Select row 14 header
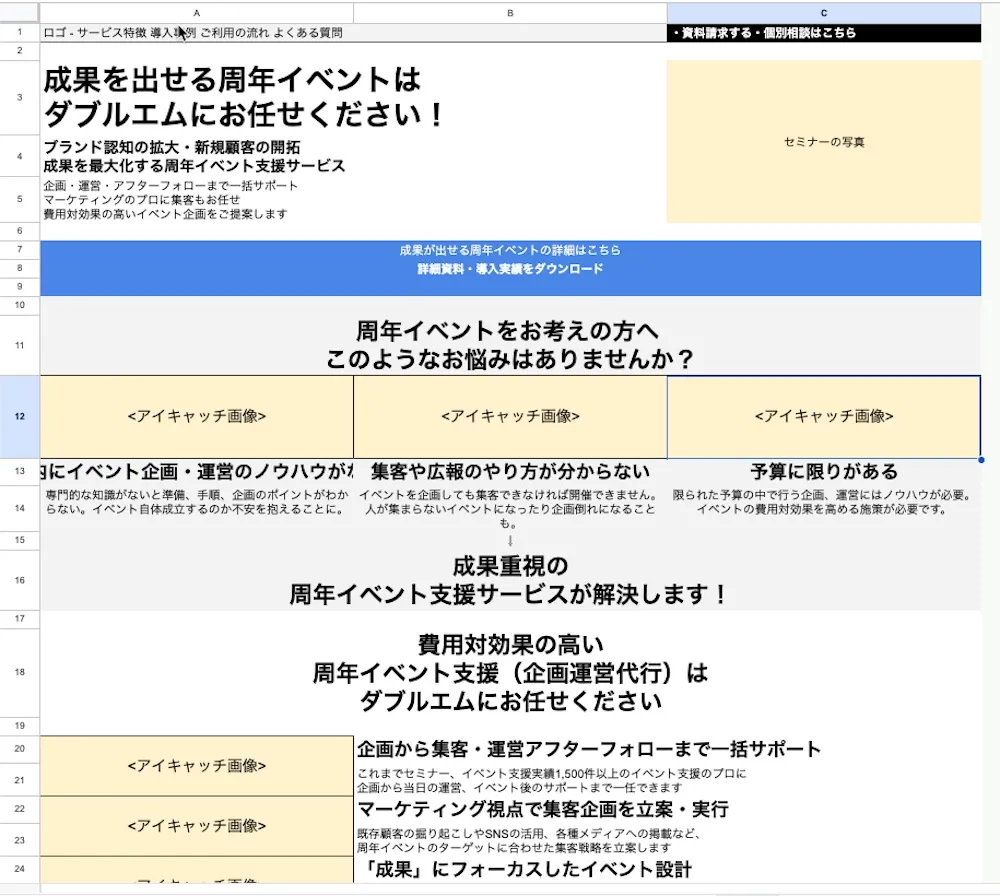This screenshot has height=896, width=1000. (x=20, y=508)
